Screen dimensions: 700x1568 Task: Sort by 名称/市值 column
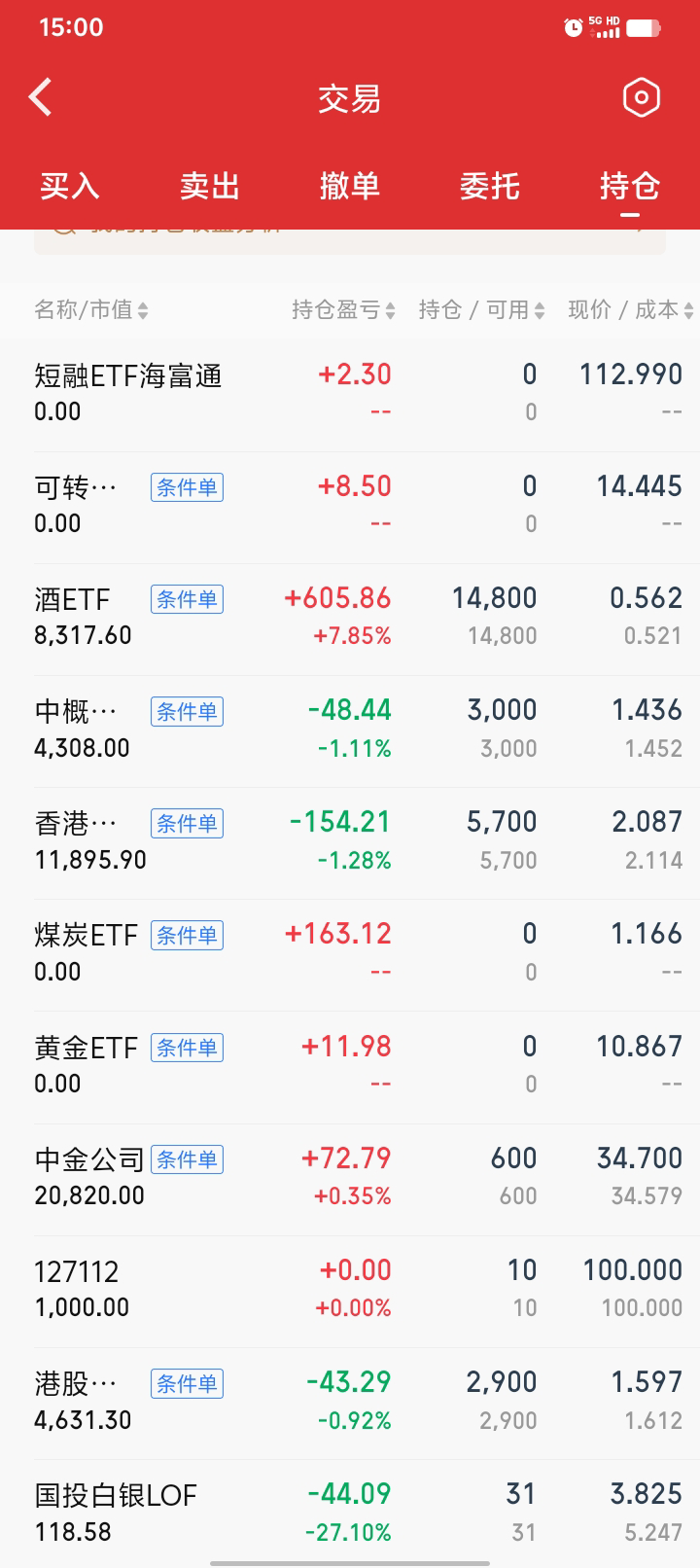click(91, 310)
